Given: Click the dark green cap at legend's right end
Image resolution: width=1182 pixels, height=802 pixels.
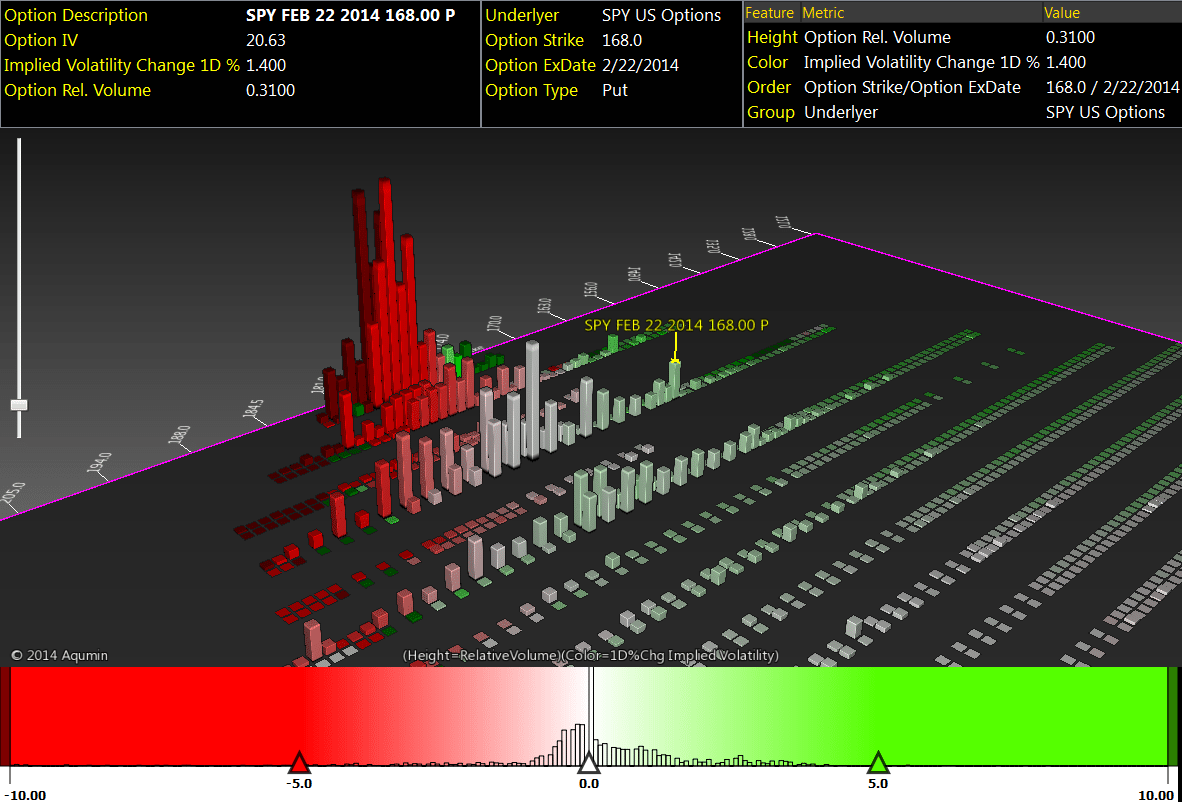Looking at the screenshot, I should [x=1174, y=716].
